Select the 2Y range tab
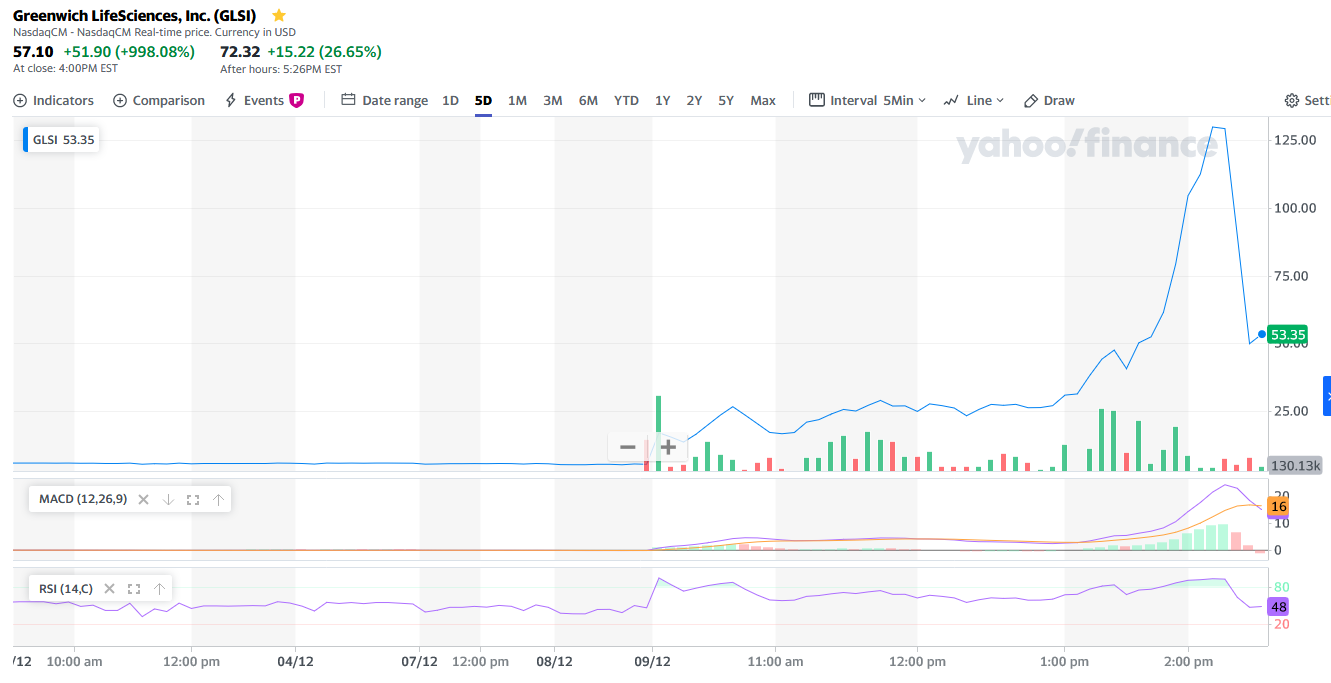This screenshot has width=1331, height=683. (694, 100)
